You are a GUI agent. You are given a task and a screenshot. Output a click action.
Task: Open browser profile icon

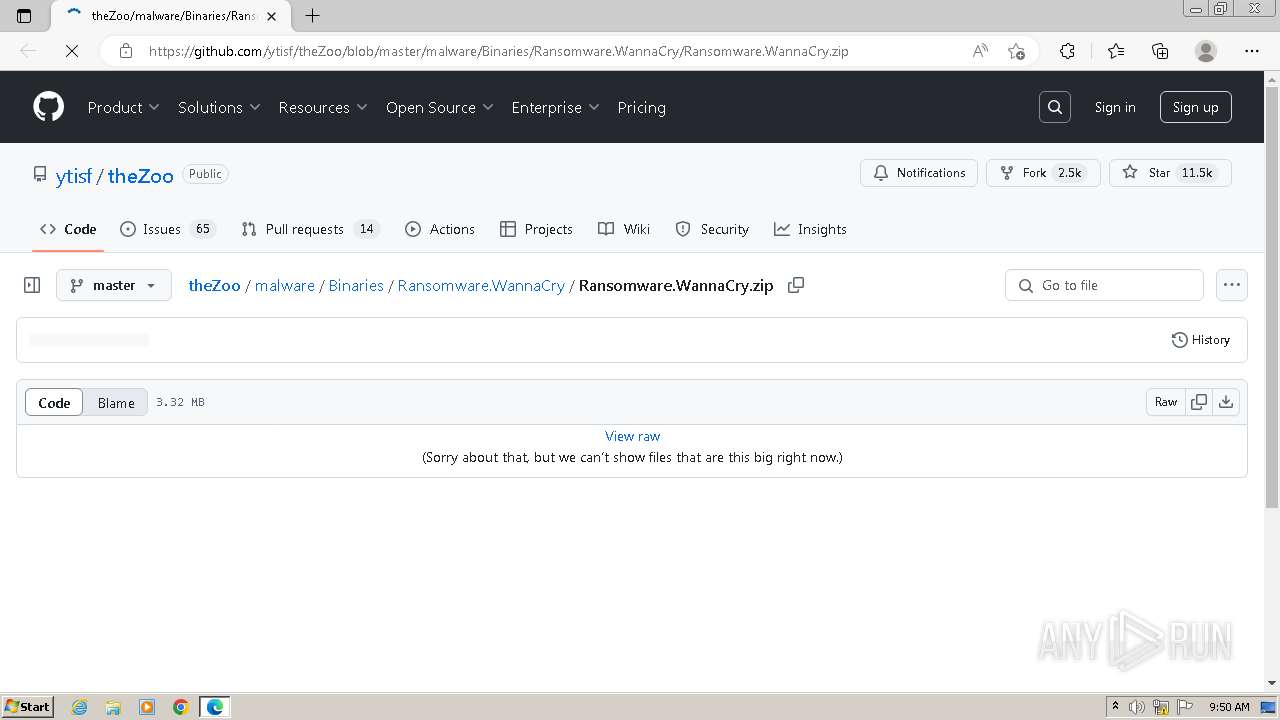(x=1206, y=51)
